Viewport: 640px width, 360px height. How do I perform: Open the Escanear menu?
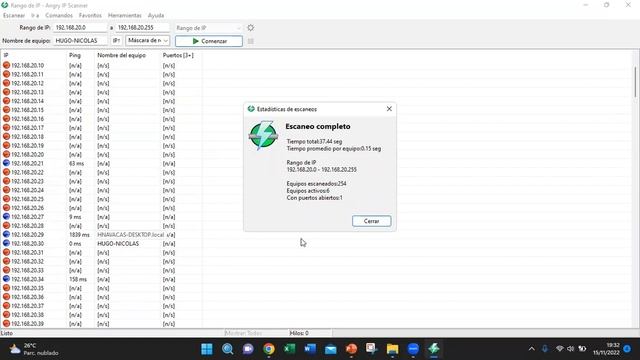[14, 15]
